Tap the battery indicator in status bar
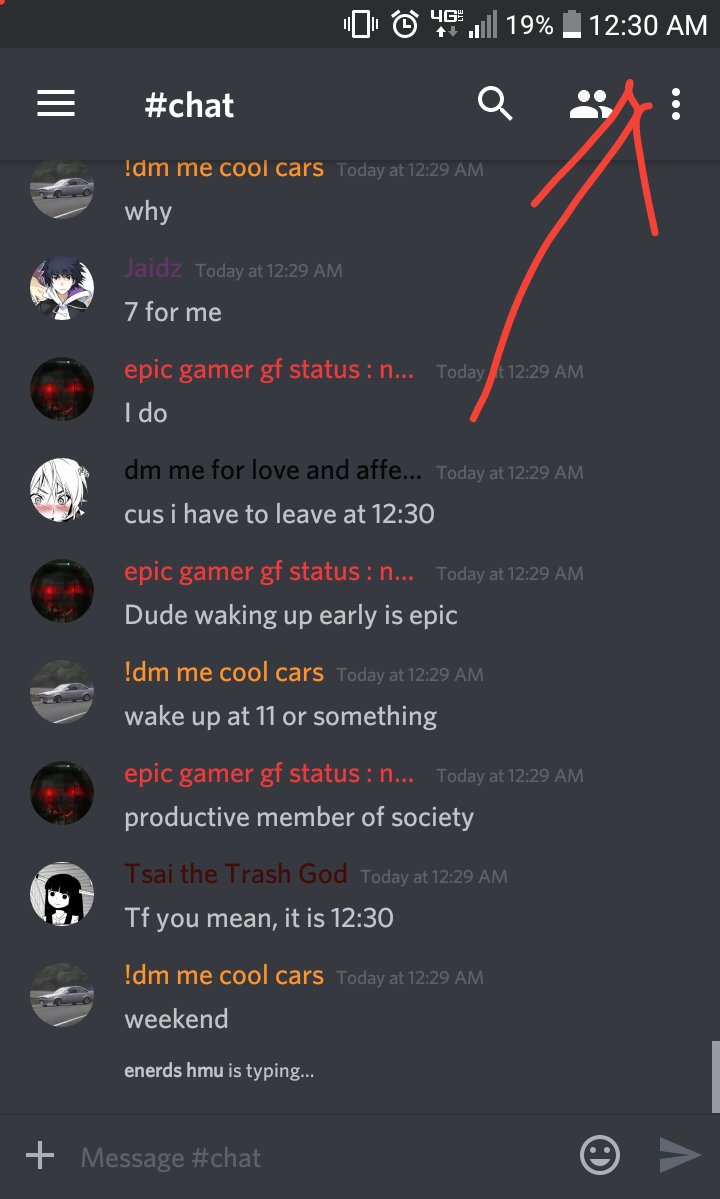The width and height of the screenshot is (720, 1199). tap(572, 24)
